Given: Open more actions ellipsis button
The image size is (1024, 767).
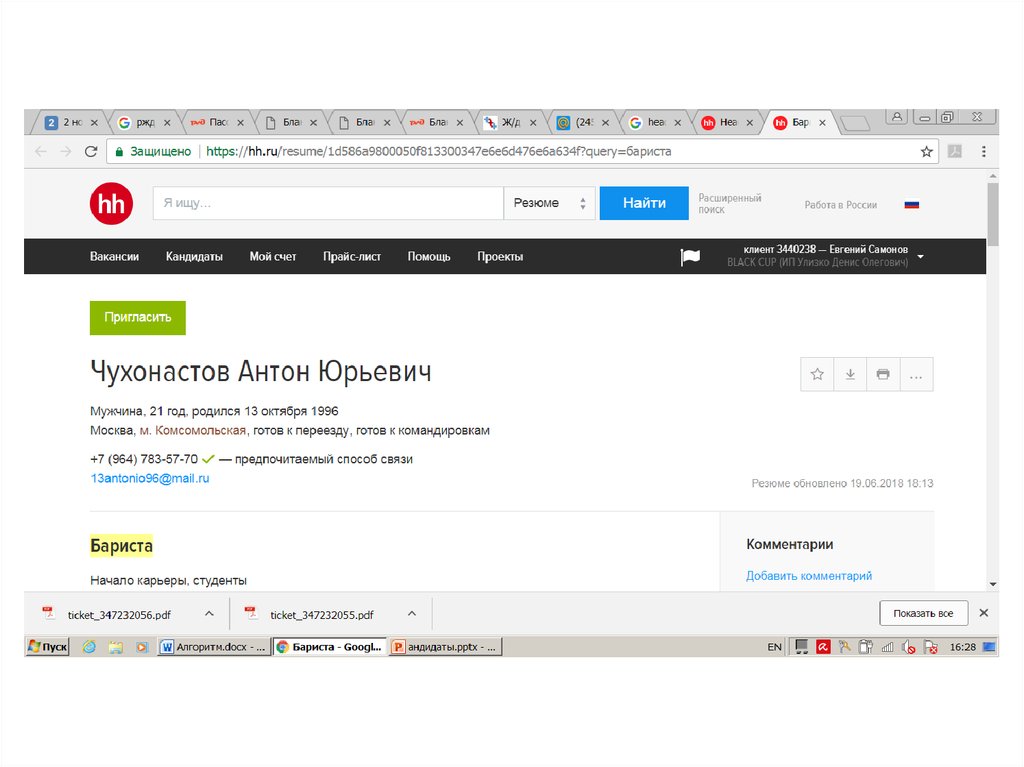Looking at the screenshot, I should [916, 374].
